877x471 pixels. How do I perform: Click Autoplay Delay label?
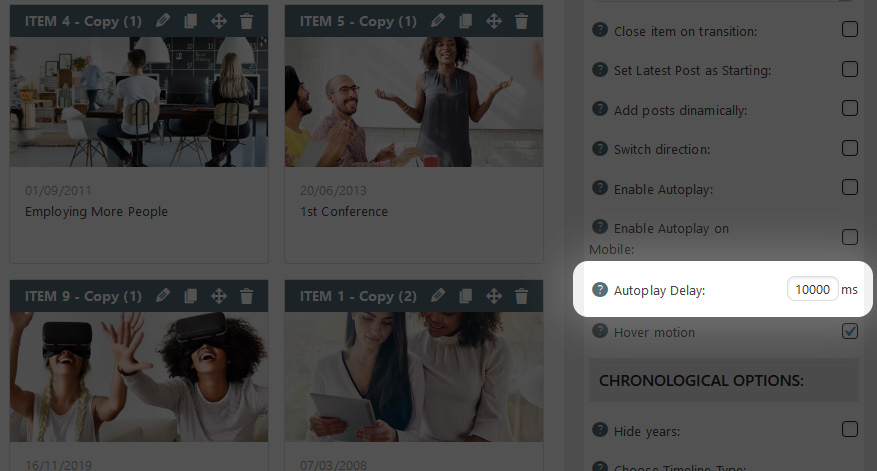click(x=659, y=291)
